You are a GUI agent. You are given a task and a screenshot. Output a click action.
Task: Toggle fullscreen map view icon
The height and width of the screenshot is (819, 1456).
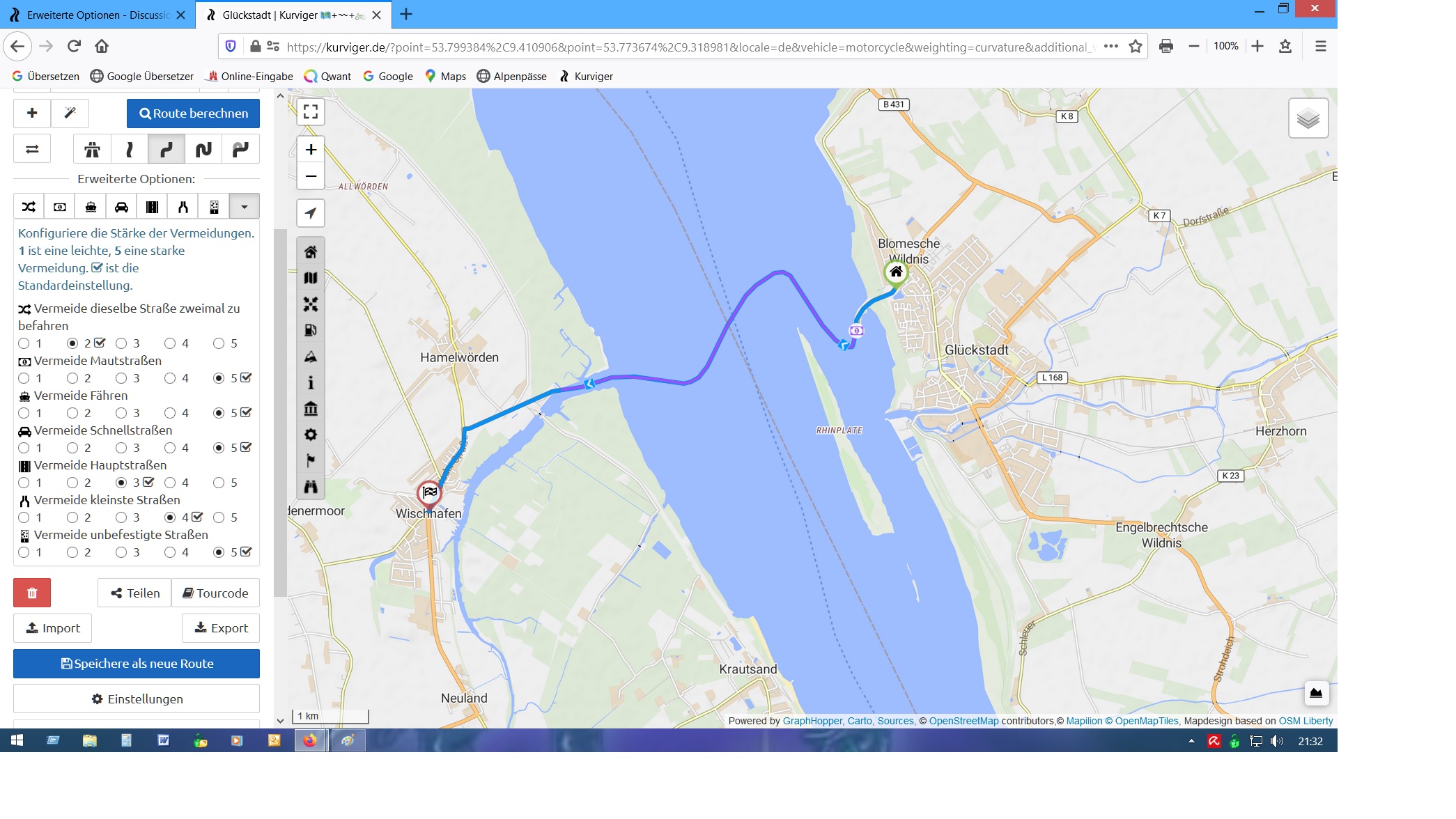pos(311,112)
